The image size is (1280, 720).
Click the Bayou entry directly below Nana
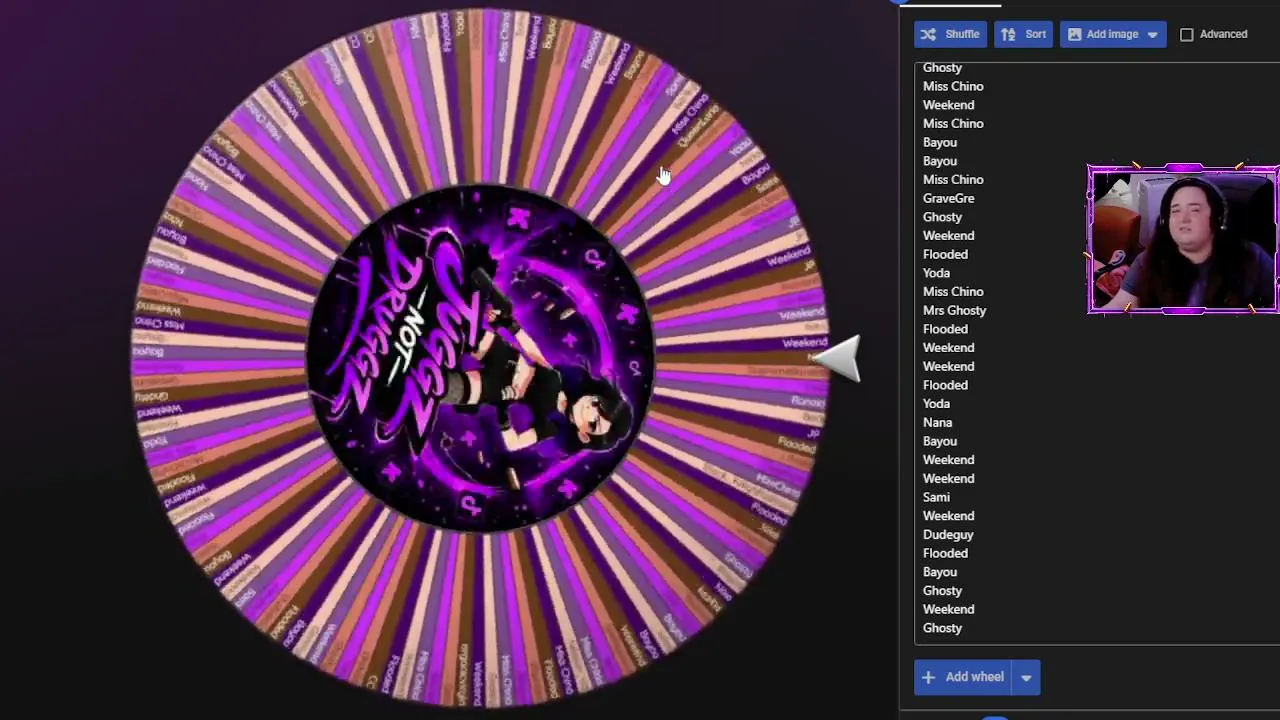pyautogui.click(x=940, y=441)
